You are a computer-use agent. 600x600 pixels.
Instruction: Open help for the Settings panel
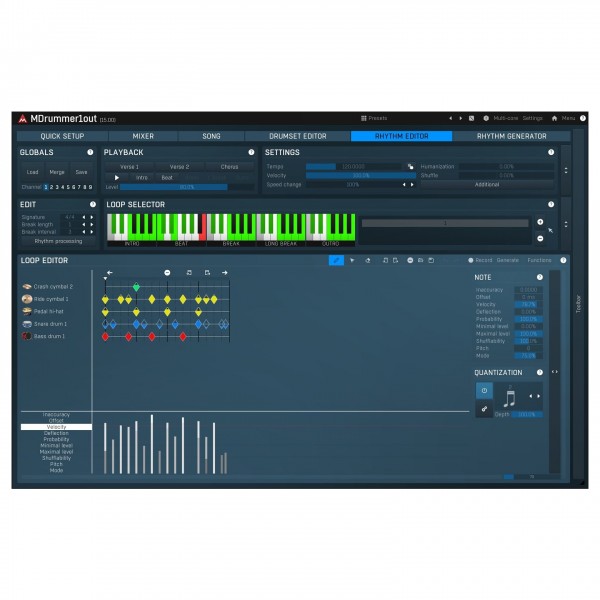[551, 152]
